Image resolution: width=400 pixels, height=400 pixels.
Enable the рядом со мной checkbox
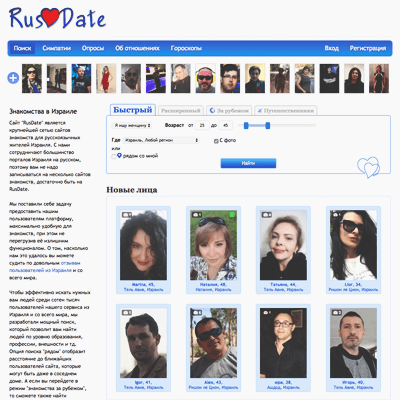point(114,156)
